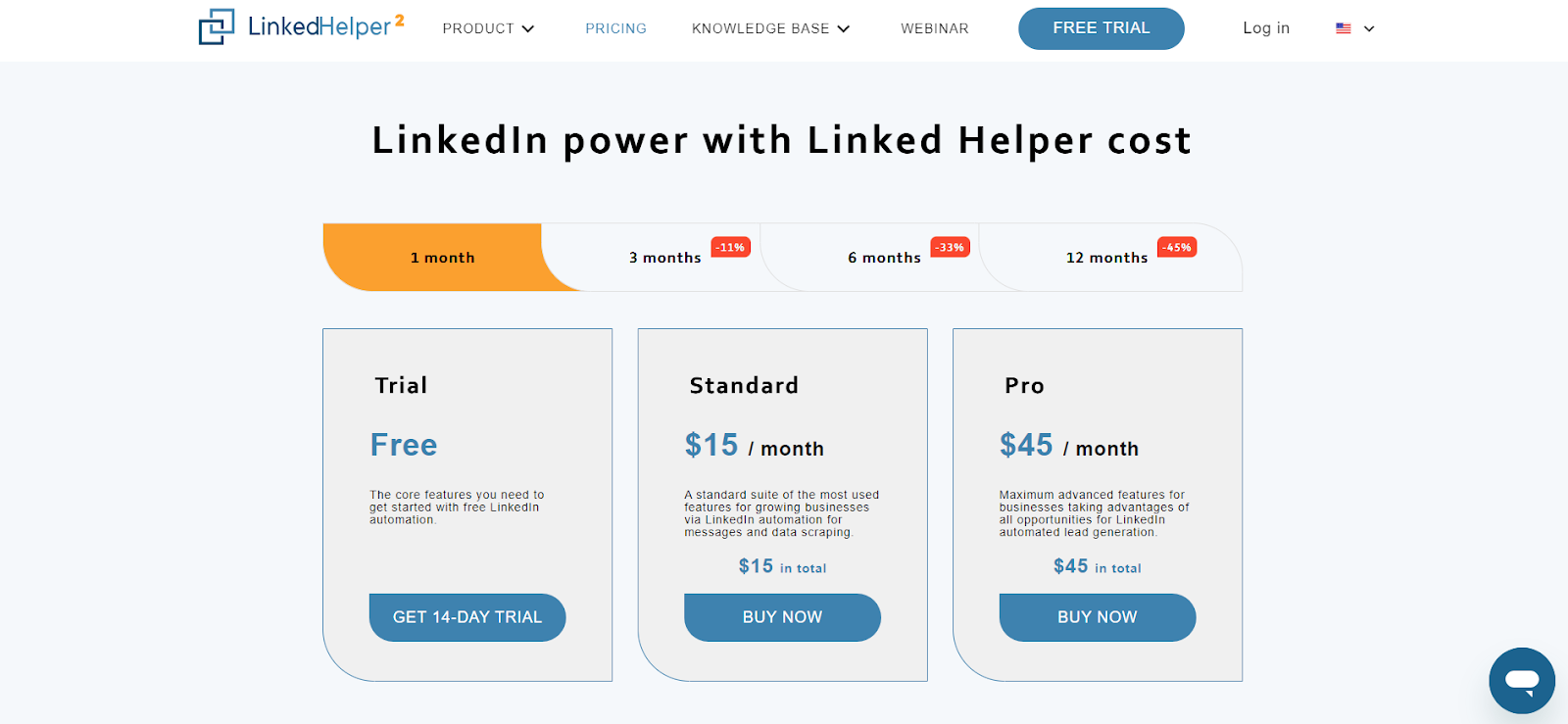Switch to 3 months billing period

[x=664, y=258]
